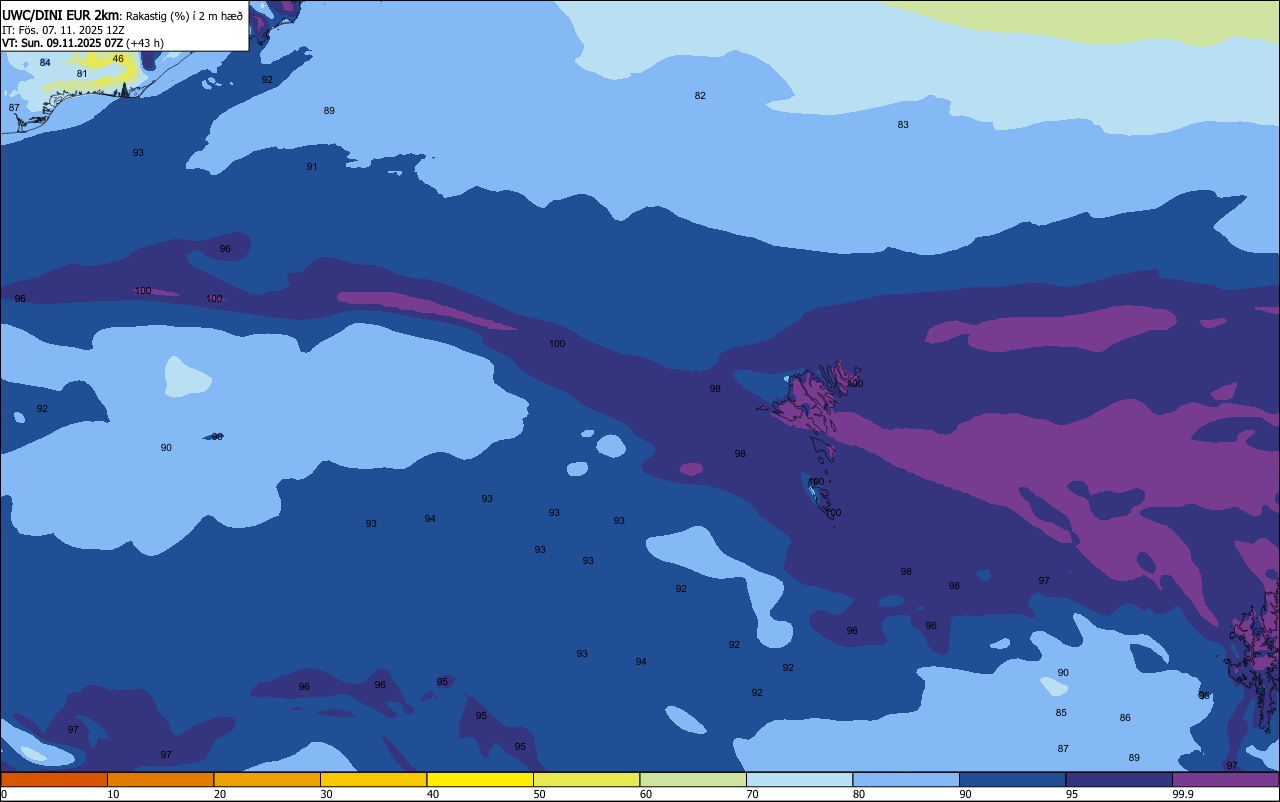Click the 'Rakastig (%) í 2 m hæð' label

tap(184, 16)
